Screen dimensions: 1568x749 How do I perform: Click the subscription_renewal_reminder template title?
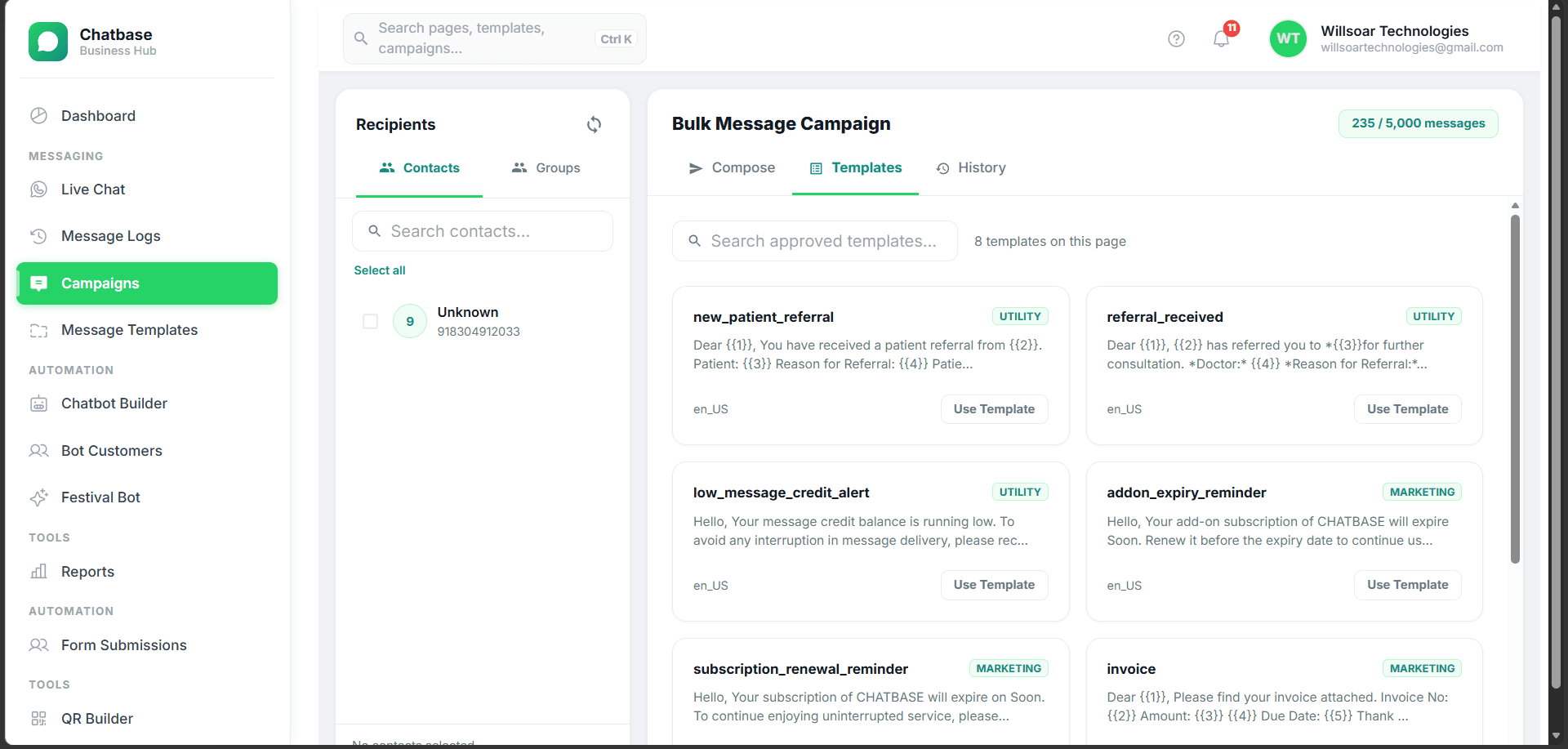[800, 669]
